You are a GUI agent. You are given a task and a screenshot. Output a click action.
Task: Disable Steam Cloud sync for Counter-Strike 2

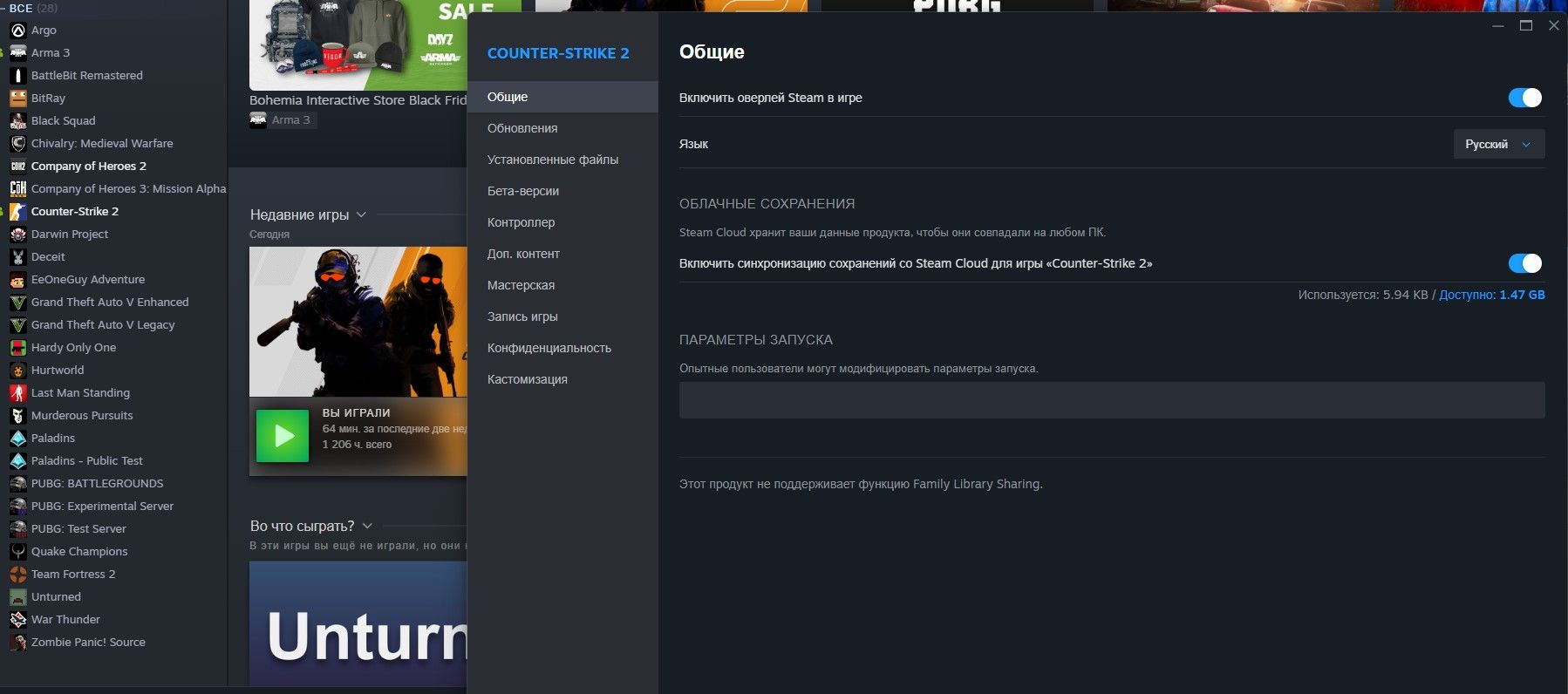1524,263
